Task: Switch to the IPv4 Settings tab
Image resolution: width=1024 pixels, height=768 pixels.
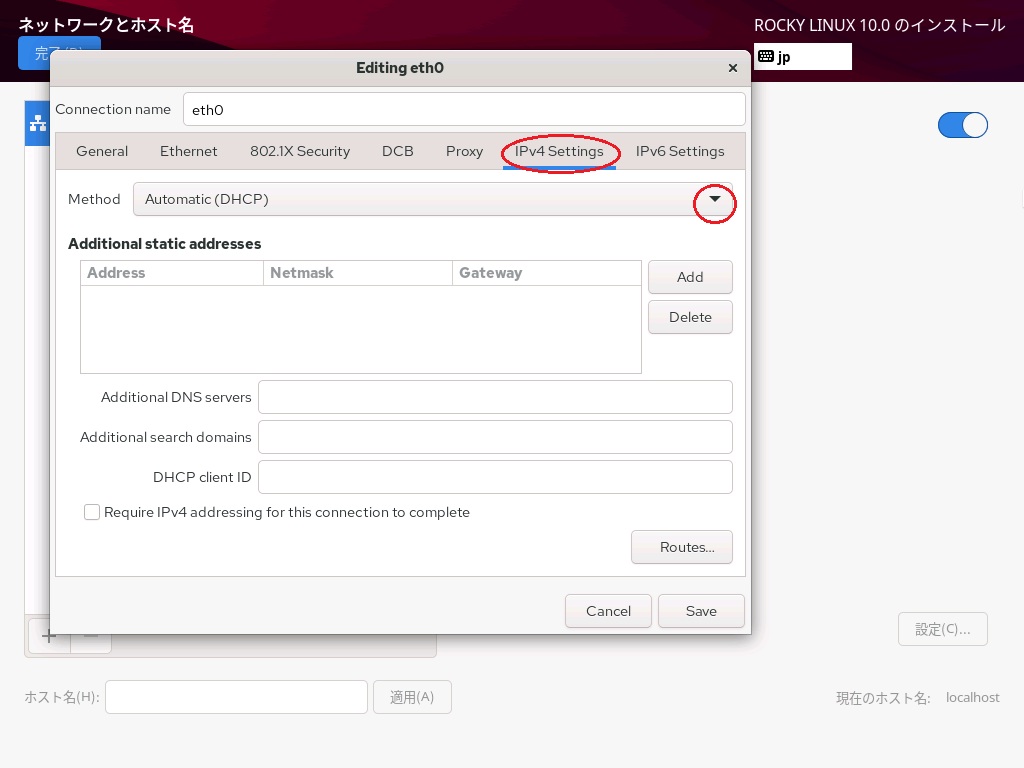Action: click(x=559, y=151)
